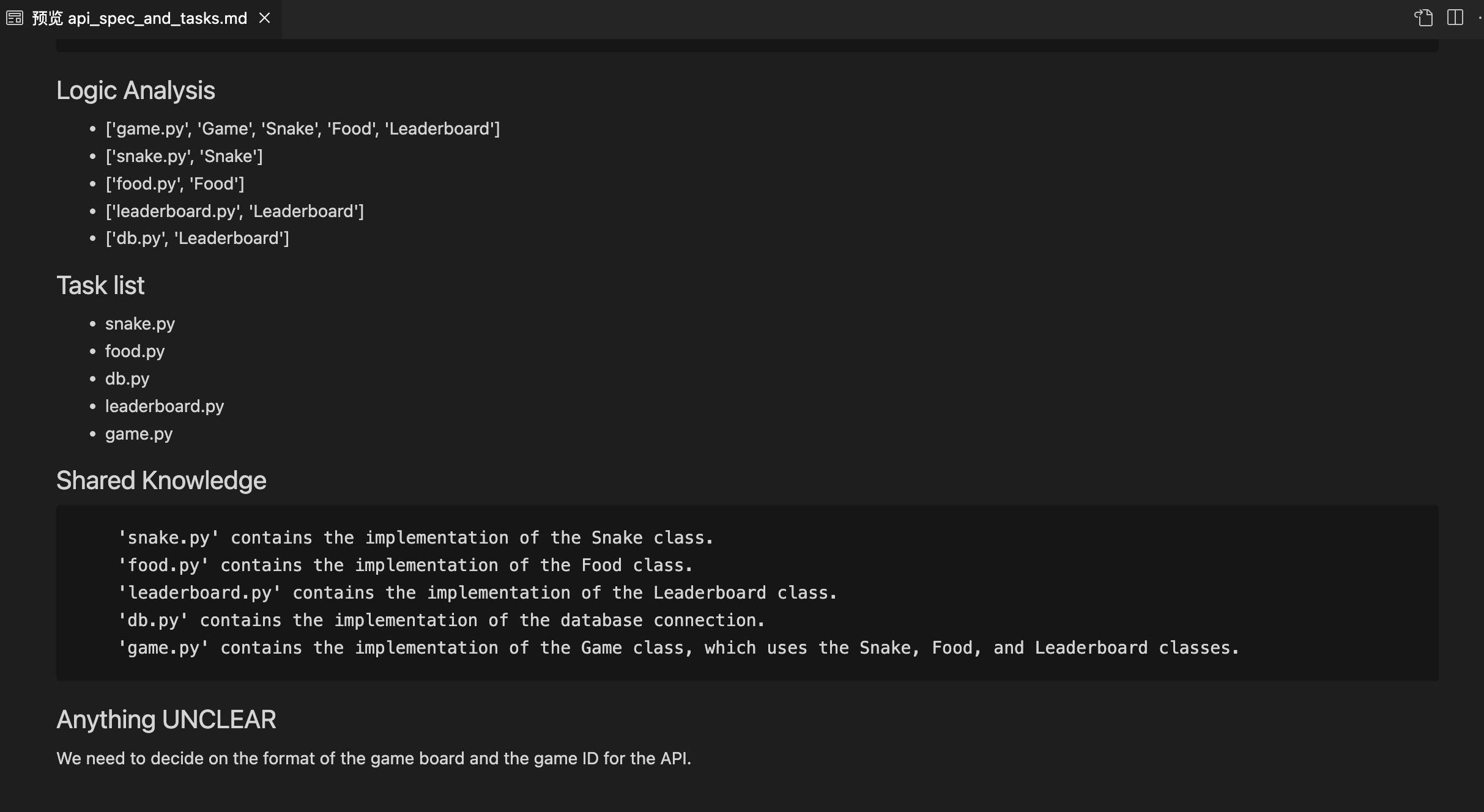The width and height of the screenshot is (1484, 812).
Task: Click the list item starting with 'game.py', 'Game'
Action: pos(303,129)
